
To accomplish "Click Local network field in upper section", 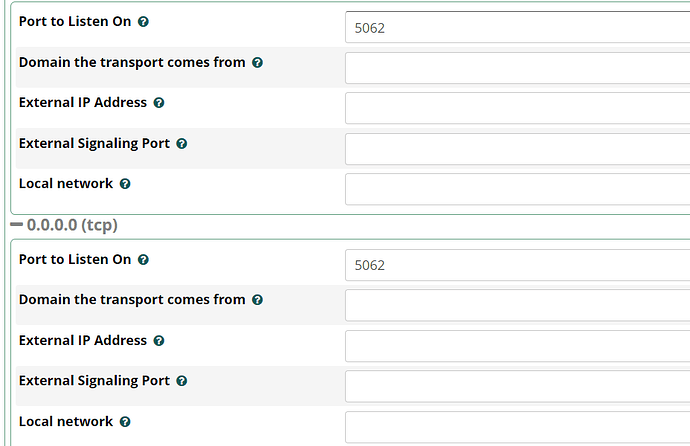I will click(517, 189).
